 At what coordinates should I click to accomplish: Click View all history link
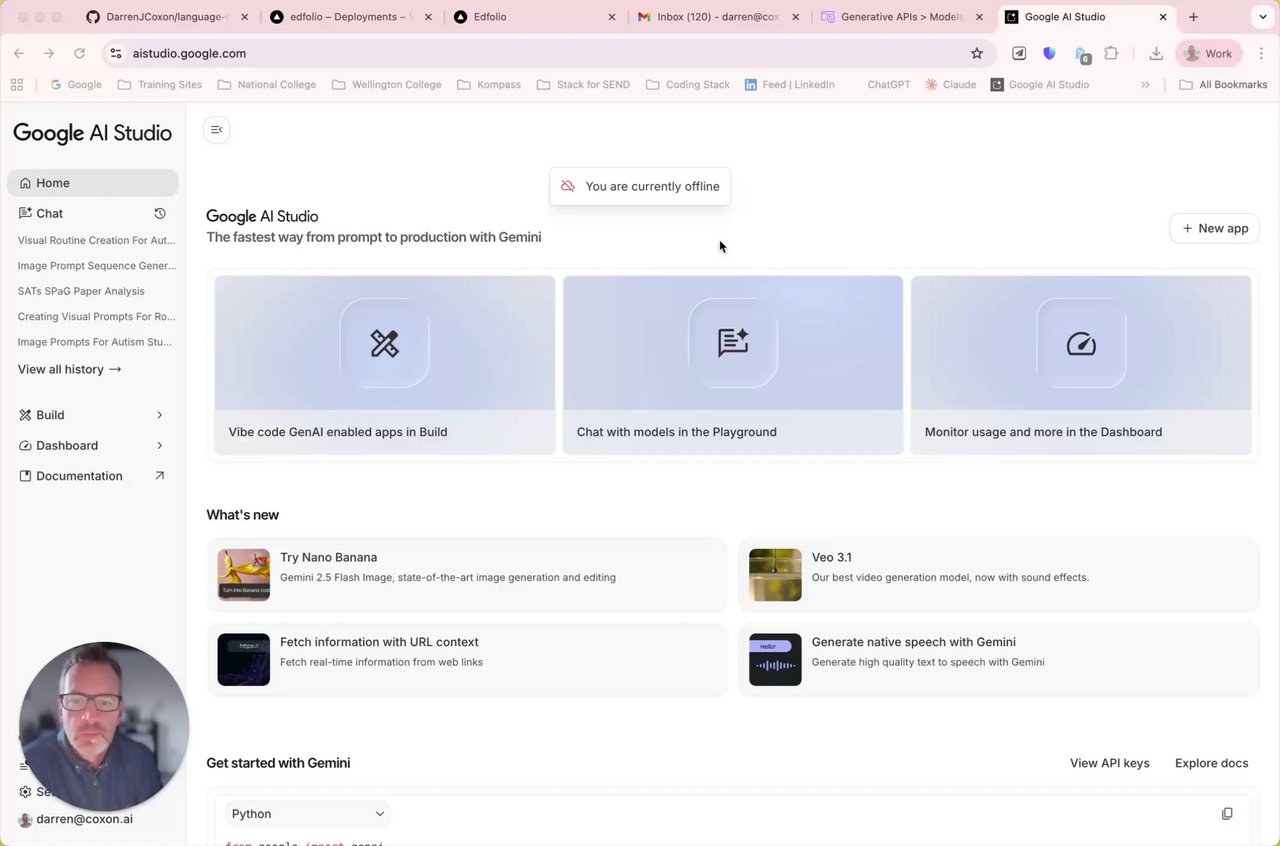coord(70,369)
